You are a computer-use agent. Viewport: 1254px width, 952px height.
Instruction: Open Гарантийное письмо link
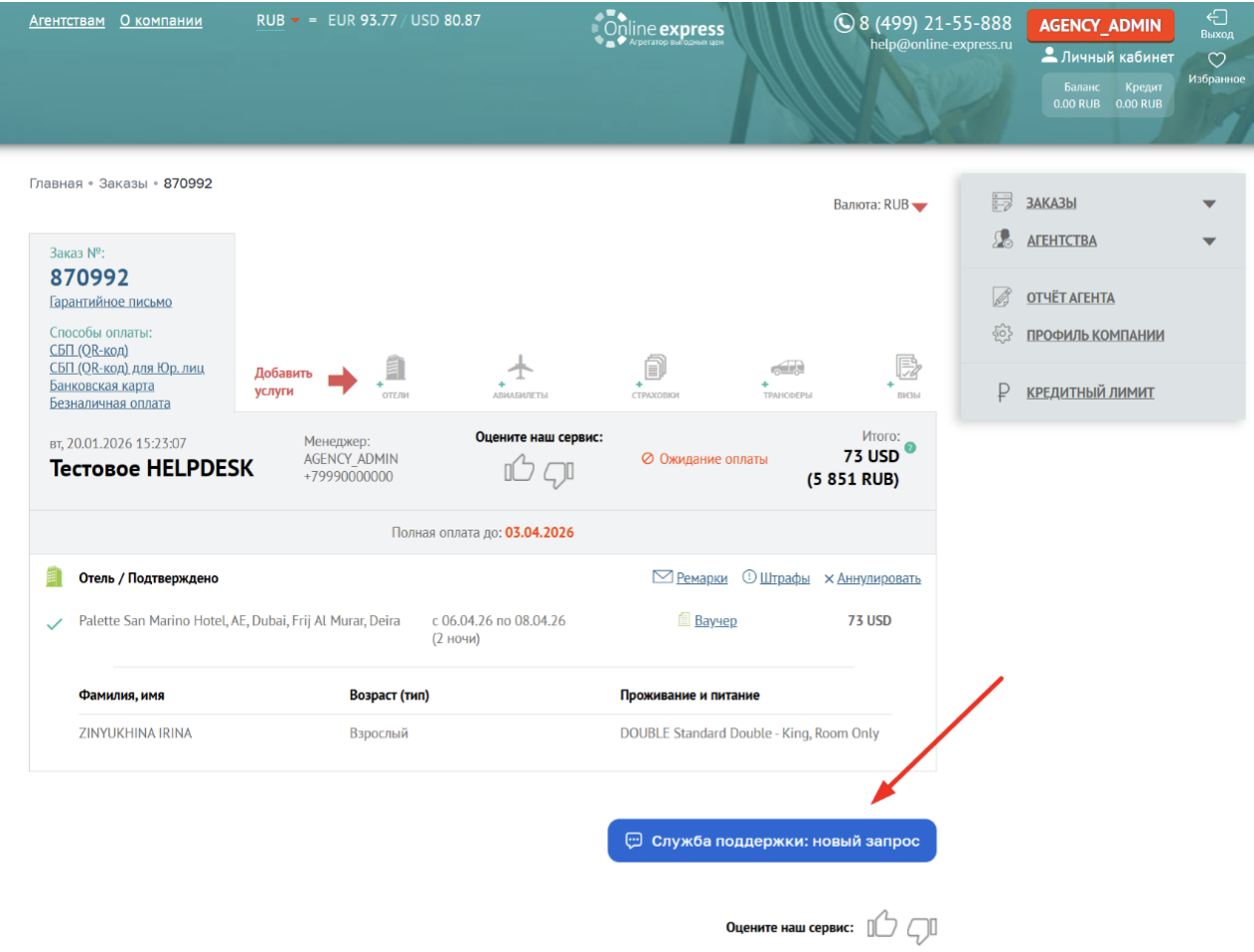110,302
